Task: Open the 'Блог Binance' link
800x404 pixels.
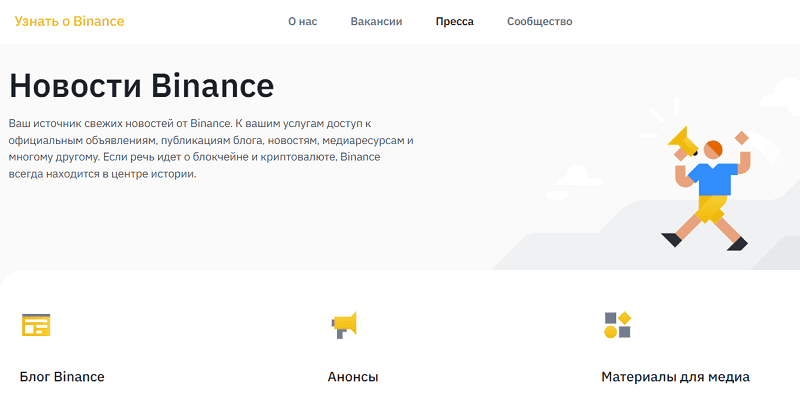Action: [62, 377]
